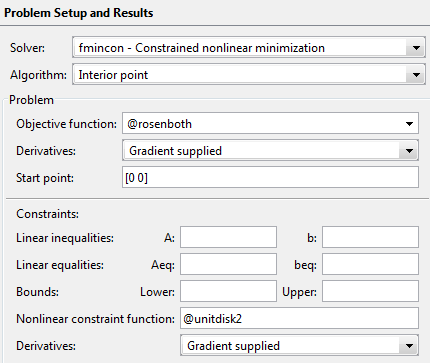
Task: Click the Nonlinear constraint function field
Action: [299, 318]
